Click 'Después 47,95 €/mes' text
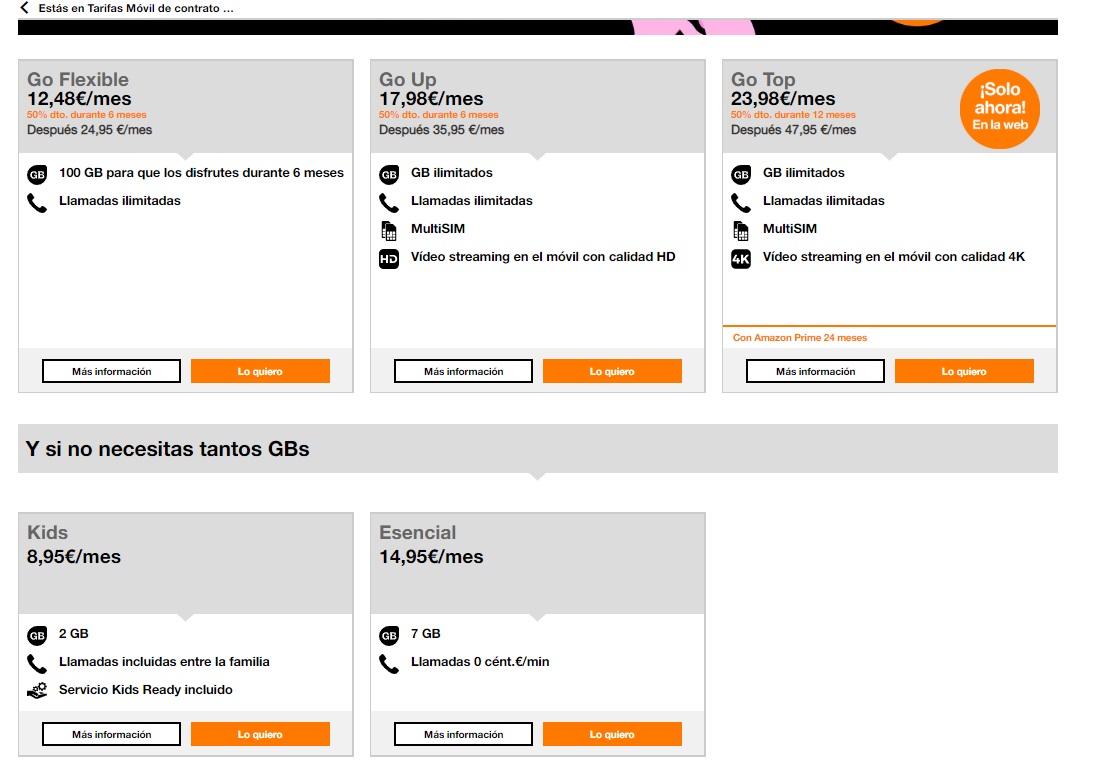1108x781 pixels. [794, 130]
